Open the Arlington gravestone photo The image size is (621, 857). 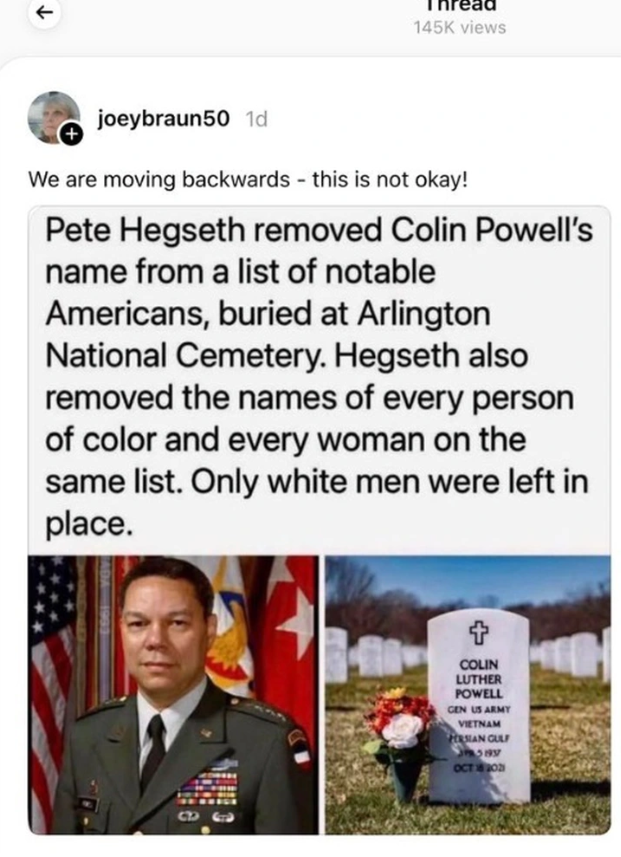coord(468,695)
